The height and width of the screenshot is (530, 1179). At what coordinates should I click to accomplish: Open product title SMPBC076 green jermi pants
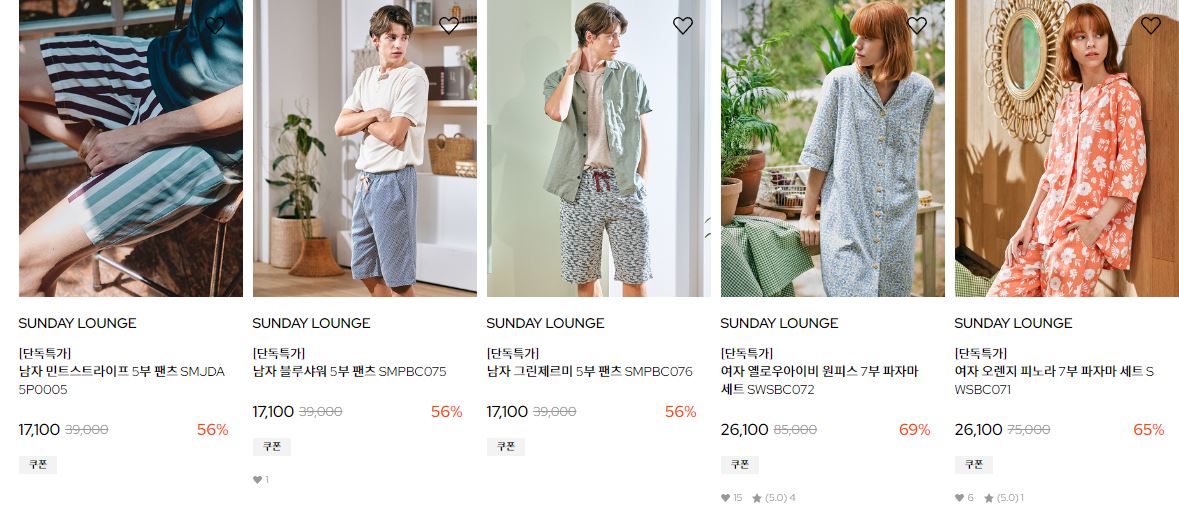(x=590, y=371)
